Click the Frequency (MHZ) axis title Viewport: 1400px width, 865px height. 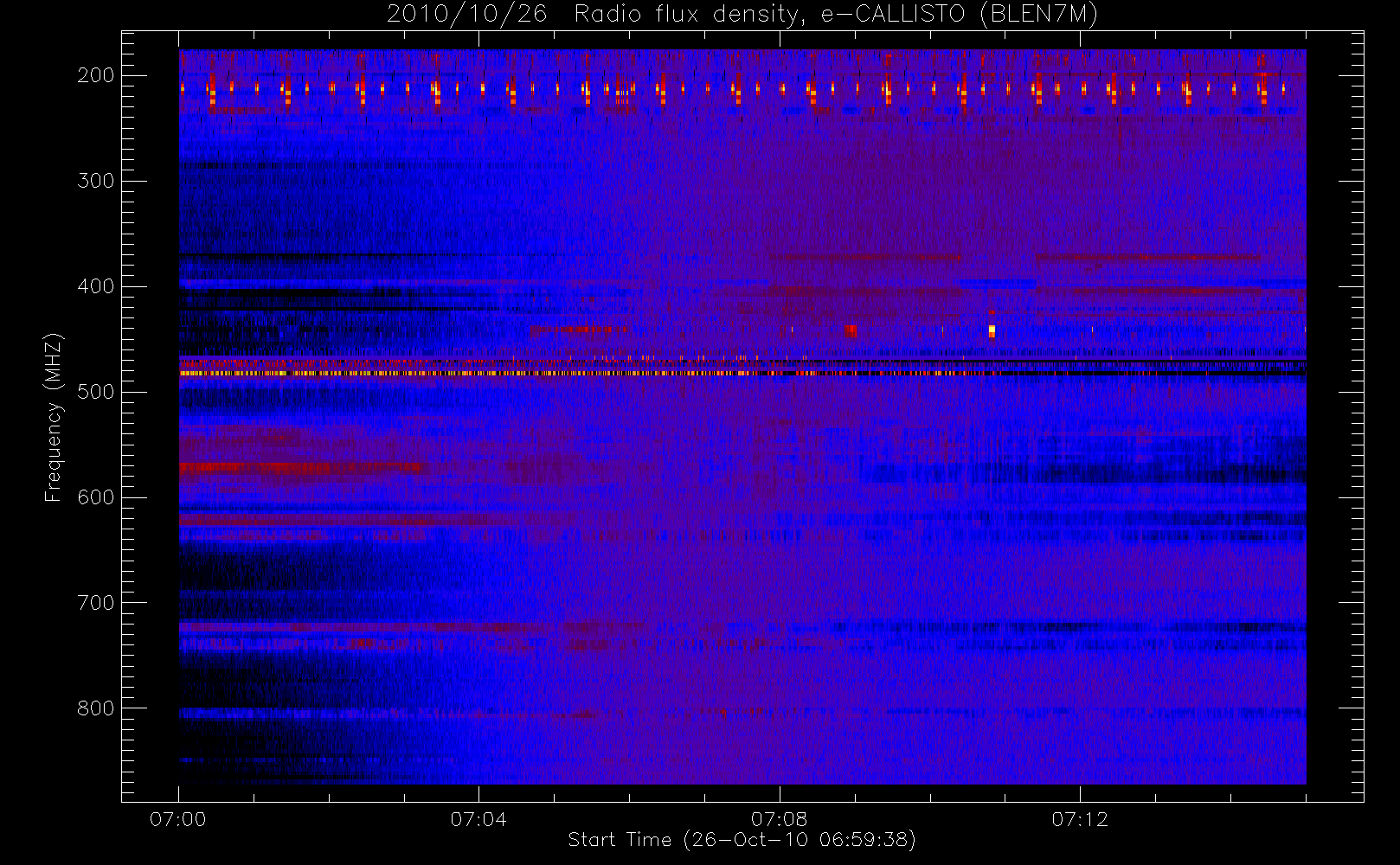pos(54,417)
